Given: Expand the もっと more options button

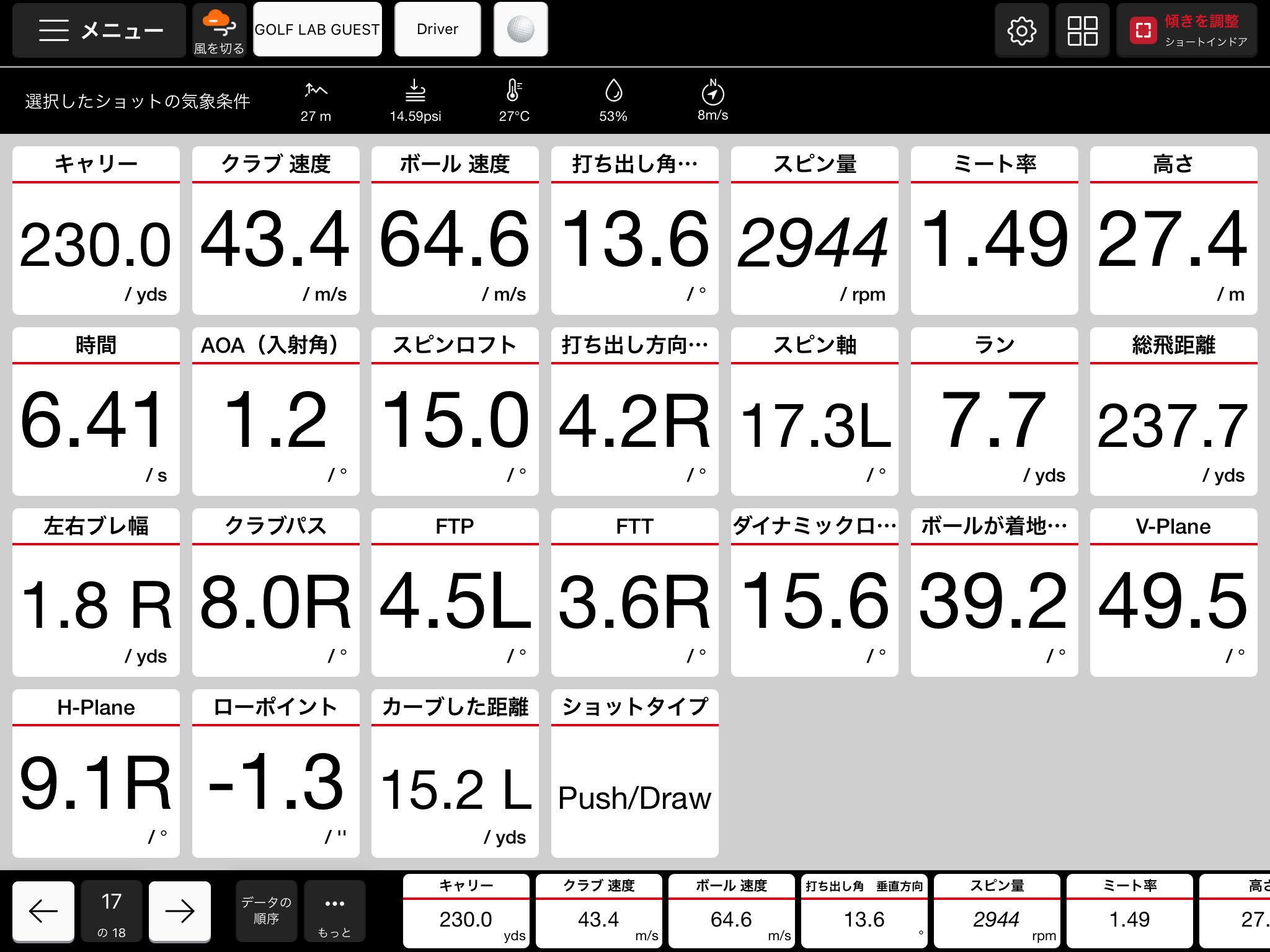Looking at the screenshot, I should pyautogui.click(x=334, y=910).
